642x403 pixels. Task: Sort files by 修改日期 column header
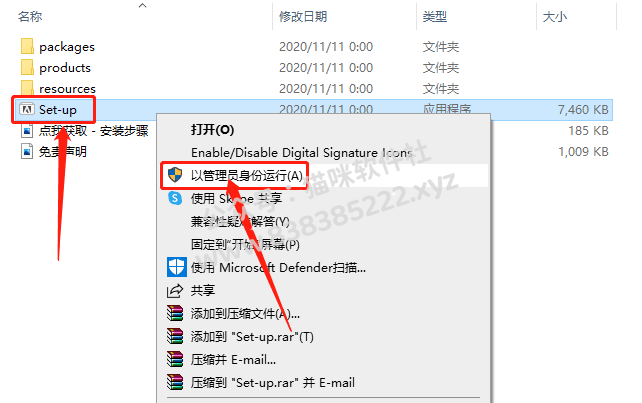(x=303, y=17)
